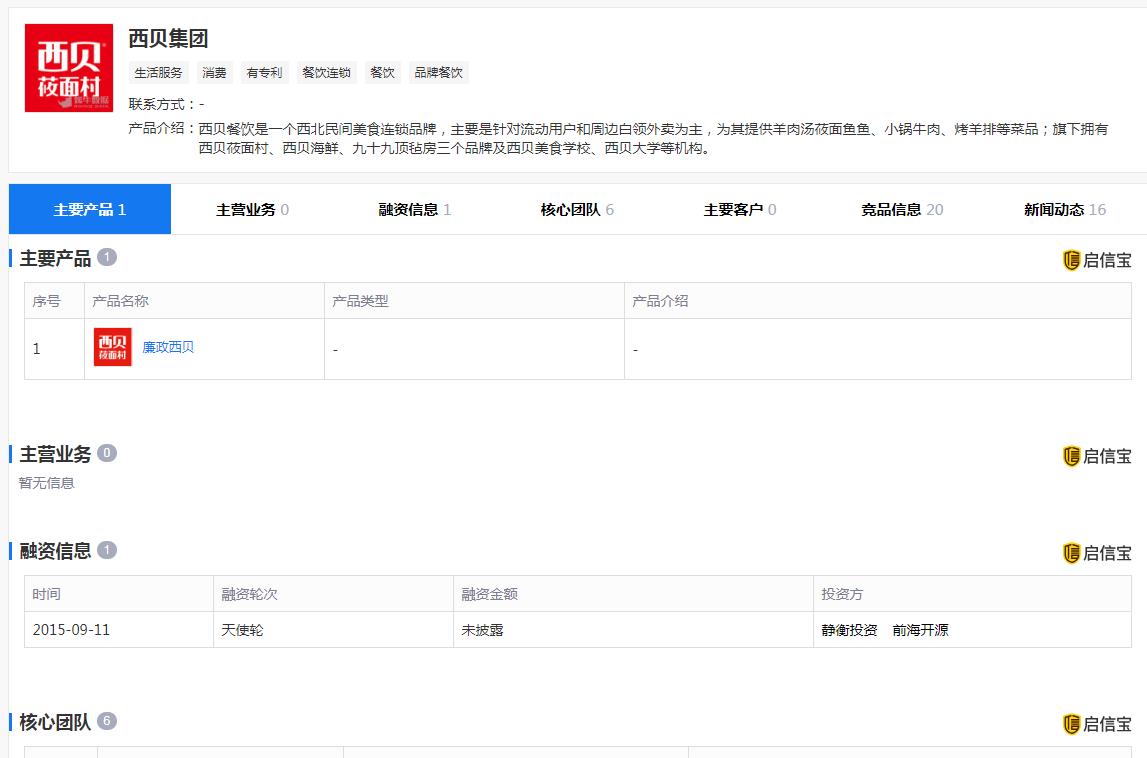Click the 主营业务 section heading

[55, 454]
